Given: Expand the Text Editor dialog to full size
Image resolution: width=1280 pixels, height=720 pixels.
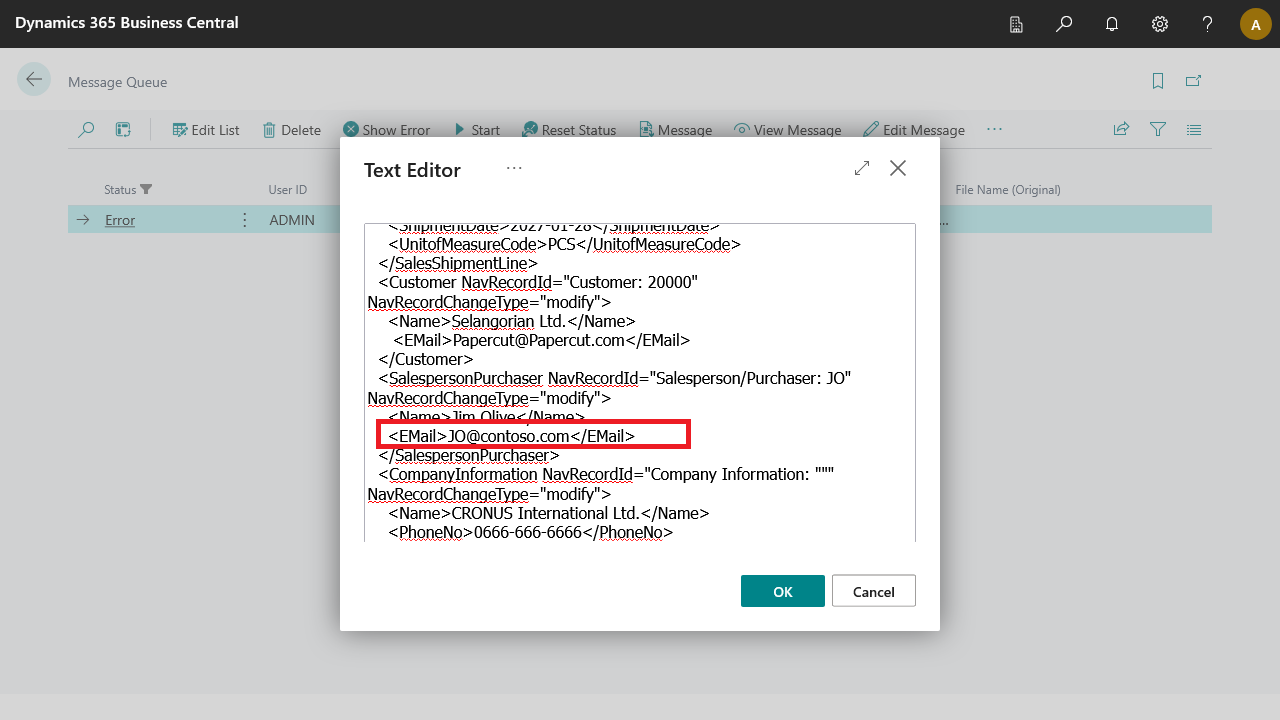Looking at the screenshot, I should [x=862, y=169].
